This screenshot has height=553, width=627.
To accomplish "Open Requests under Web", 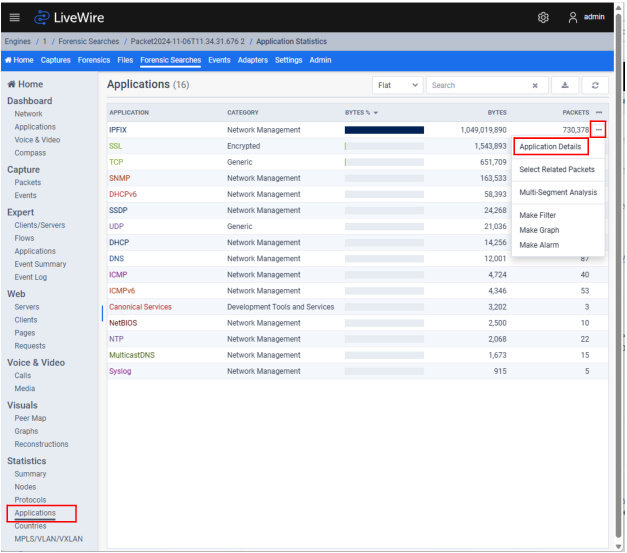I will [30, 346].
